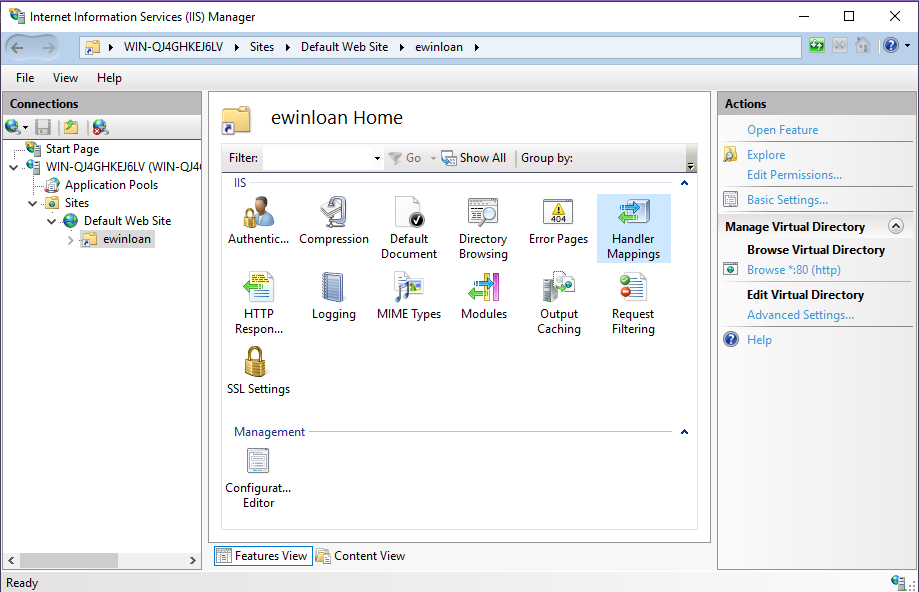Open toolbar overflow options beside Group by

coord(690,158)
